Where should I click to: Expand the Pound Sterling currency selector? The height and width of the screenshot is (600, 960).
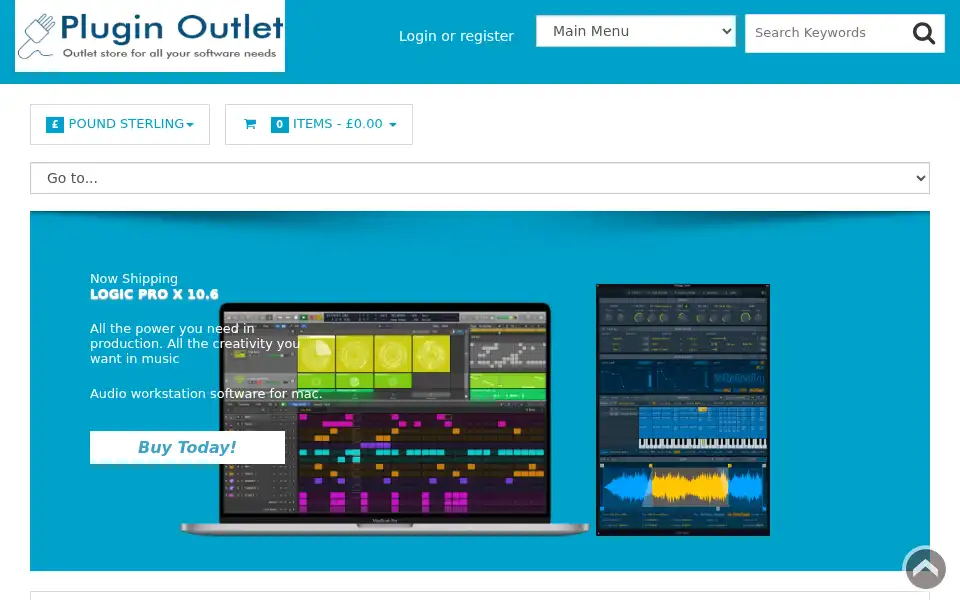(x=120, y=124)
